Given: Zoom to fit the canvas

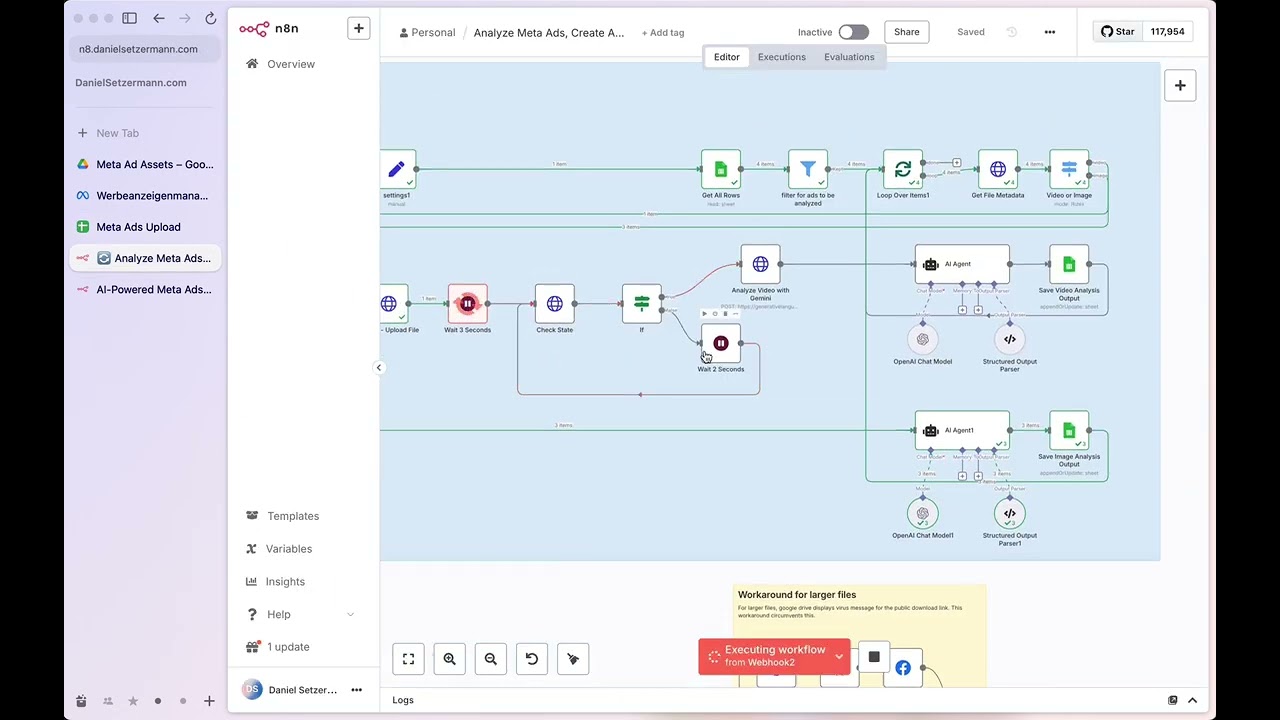Looking at the screenshot, I should [408, 659].
